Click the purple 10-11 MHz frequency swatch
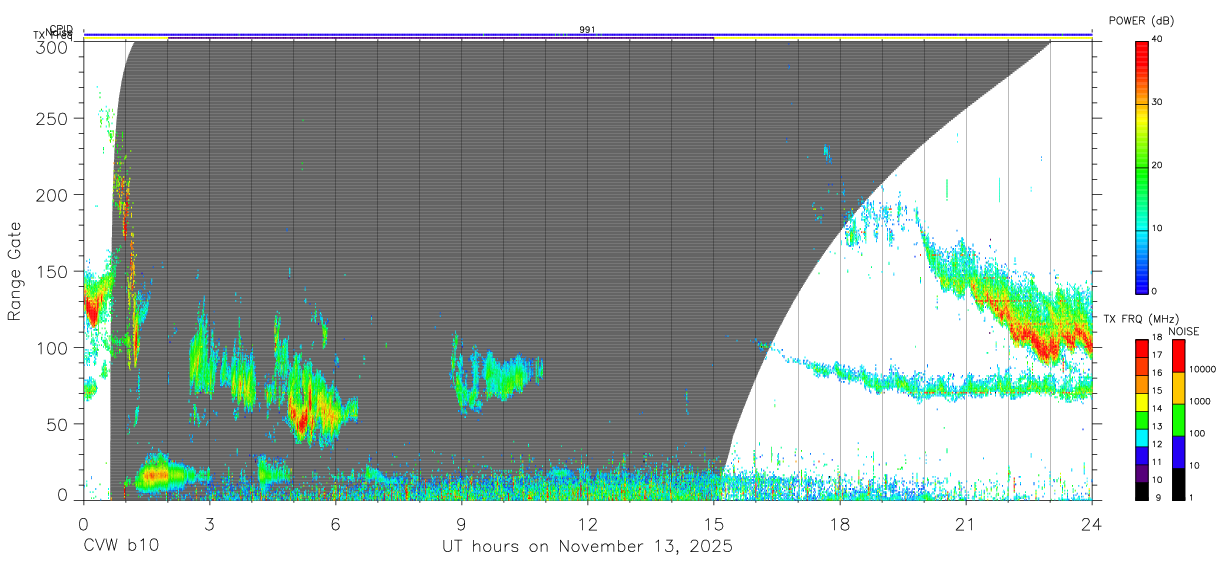1228x567 pixels. coord(1141,473)
